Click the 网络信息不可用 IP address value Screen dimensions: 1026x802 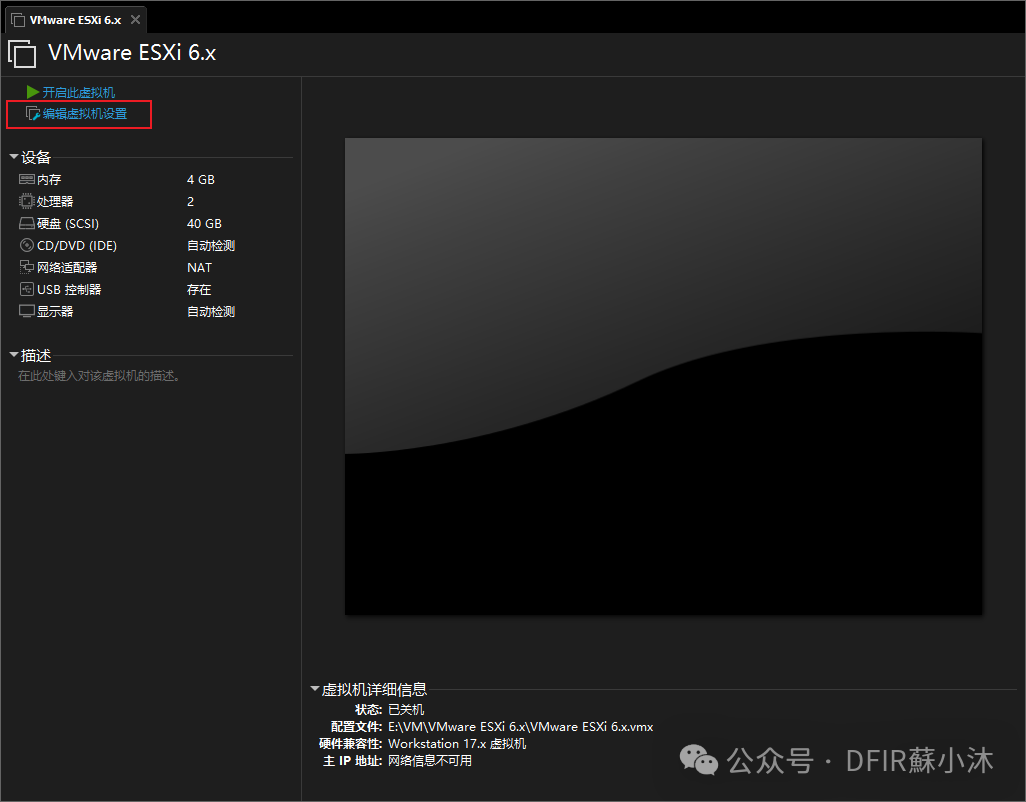(x=430, y=760)
